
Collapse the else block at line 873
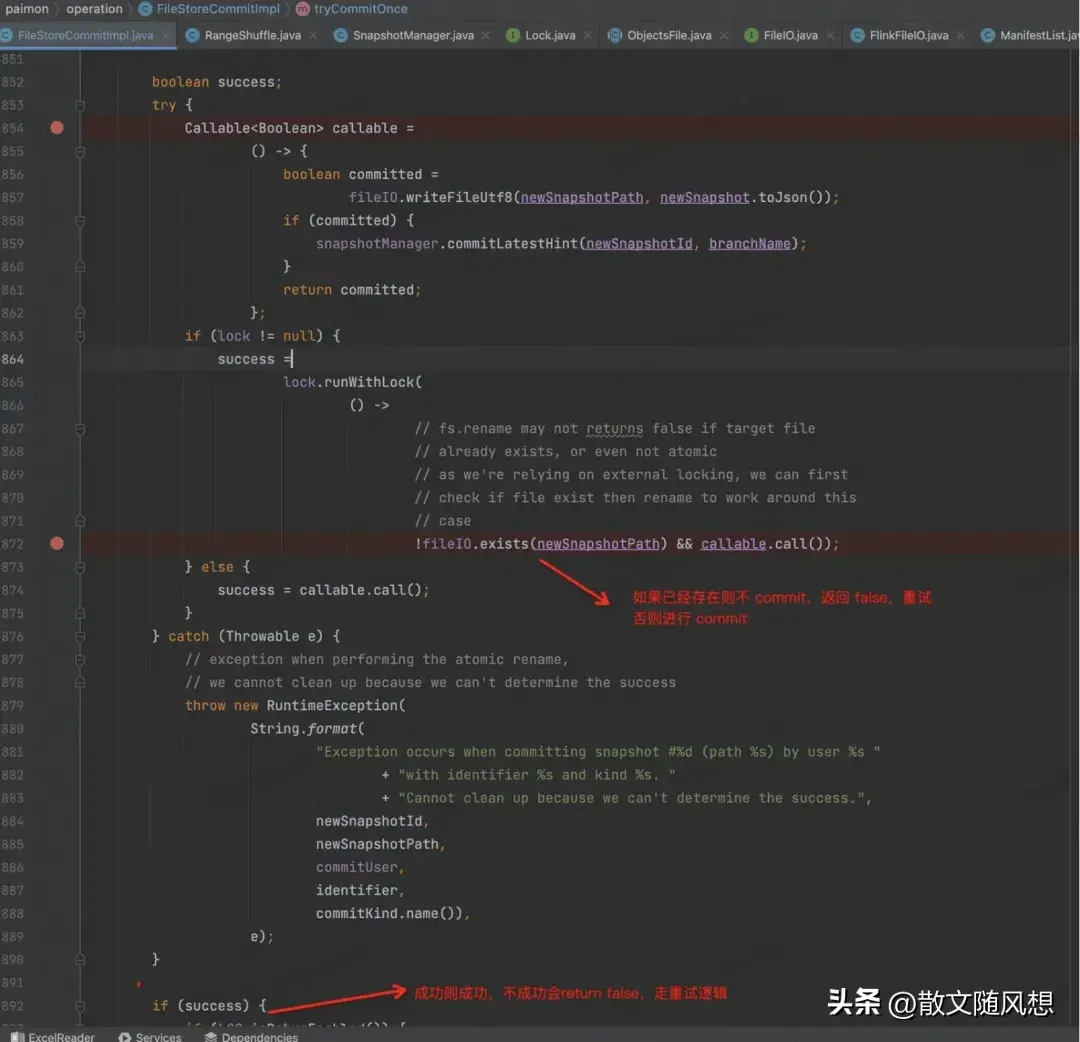coord(80,567)
